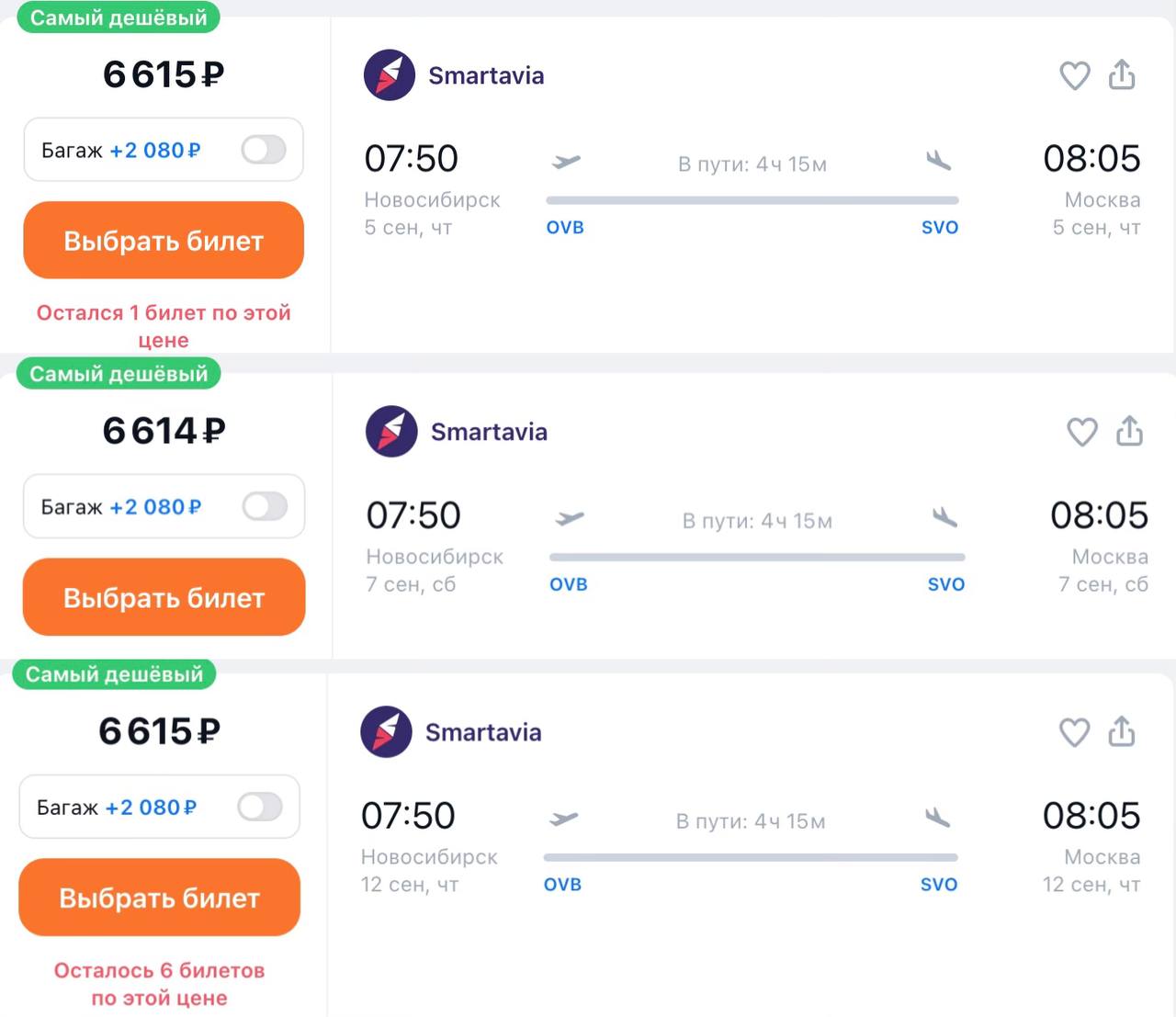Click Smartavia logo on 5 сен flight
This screenshot has width=1176, height=1017.
[x=390, y=75]
